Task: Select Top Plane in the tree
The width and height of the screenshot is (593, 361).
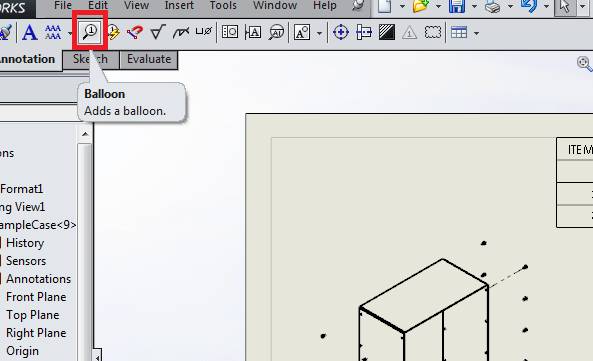Action: [x=33, y=315]
